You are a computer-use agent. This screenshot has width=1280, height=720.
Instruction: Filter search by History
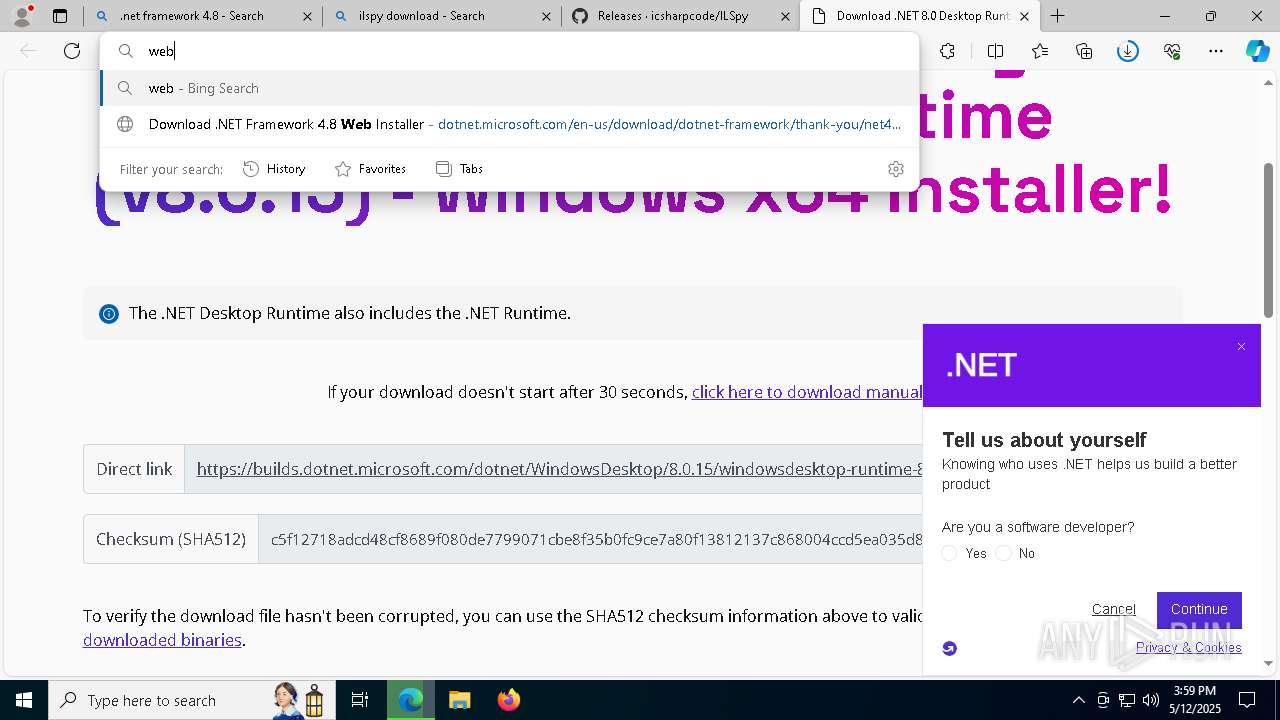[274, 169]
